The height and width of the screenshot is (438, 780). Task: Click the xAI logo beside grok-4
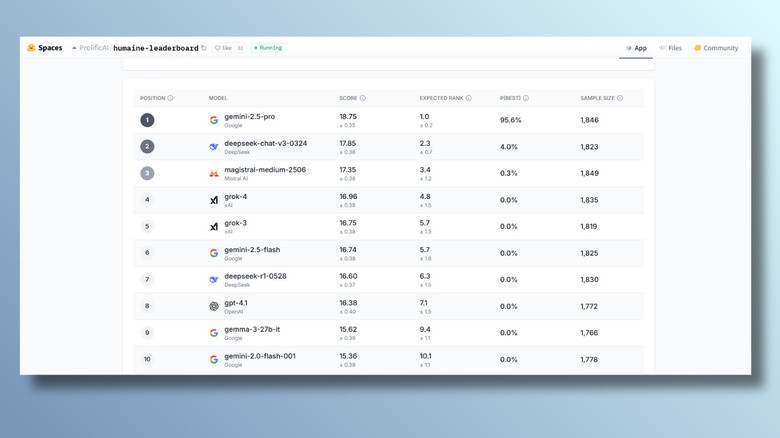[x=214, y=200]
